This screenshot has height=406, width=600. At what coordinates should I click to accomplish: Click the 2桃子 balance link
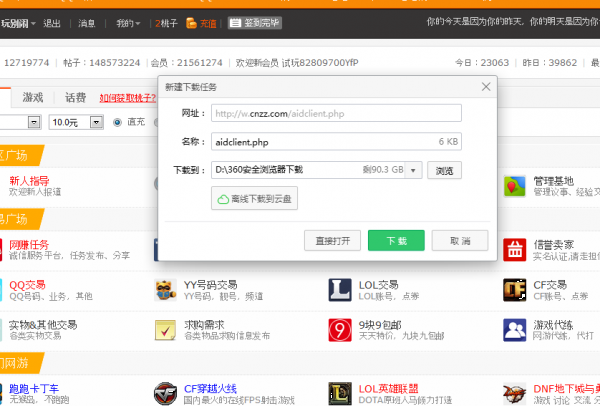pyautogui.click(x=166, y=23)
